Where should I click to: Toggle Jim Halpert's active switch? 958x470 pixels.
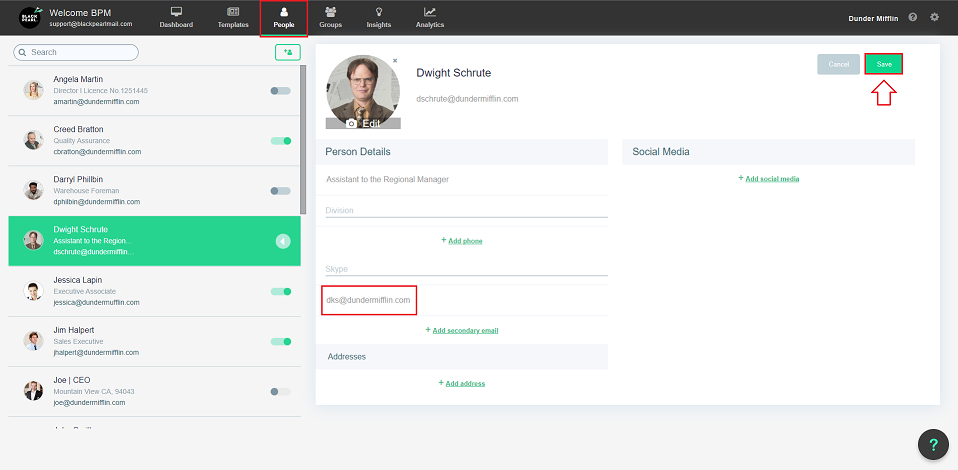[281, 341]
